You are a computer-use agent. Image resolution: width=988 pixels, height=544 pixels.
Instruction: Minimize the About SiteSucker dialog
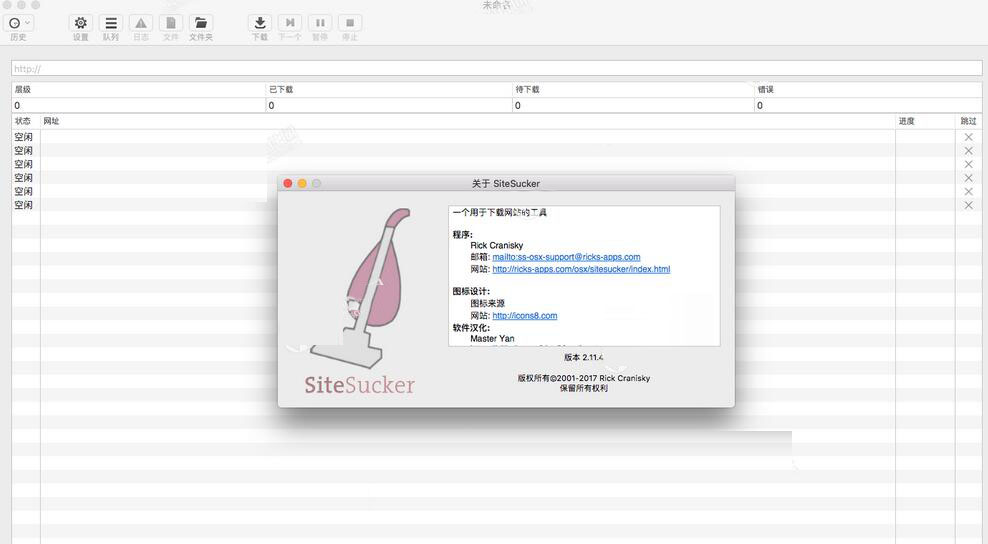coord(302,183)
